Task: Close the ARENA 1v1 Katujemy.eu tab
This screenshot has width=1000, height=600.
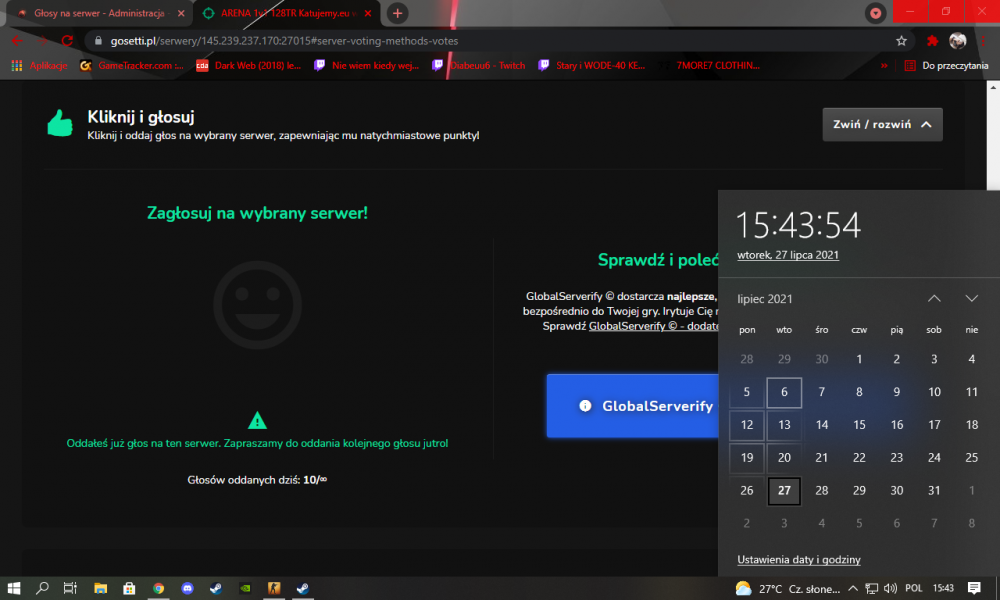Action: [x=368, y=13]
